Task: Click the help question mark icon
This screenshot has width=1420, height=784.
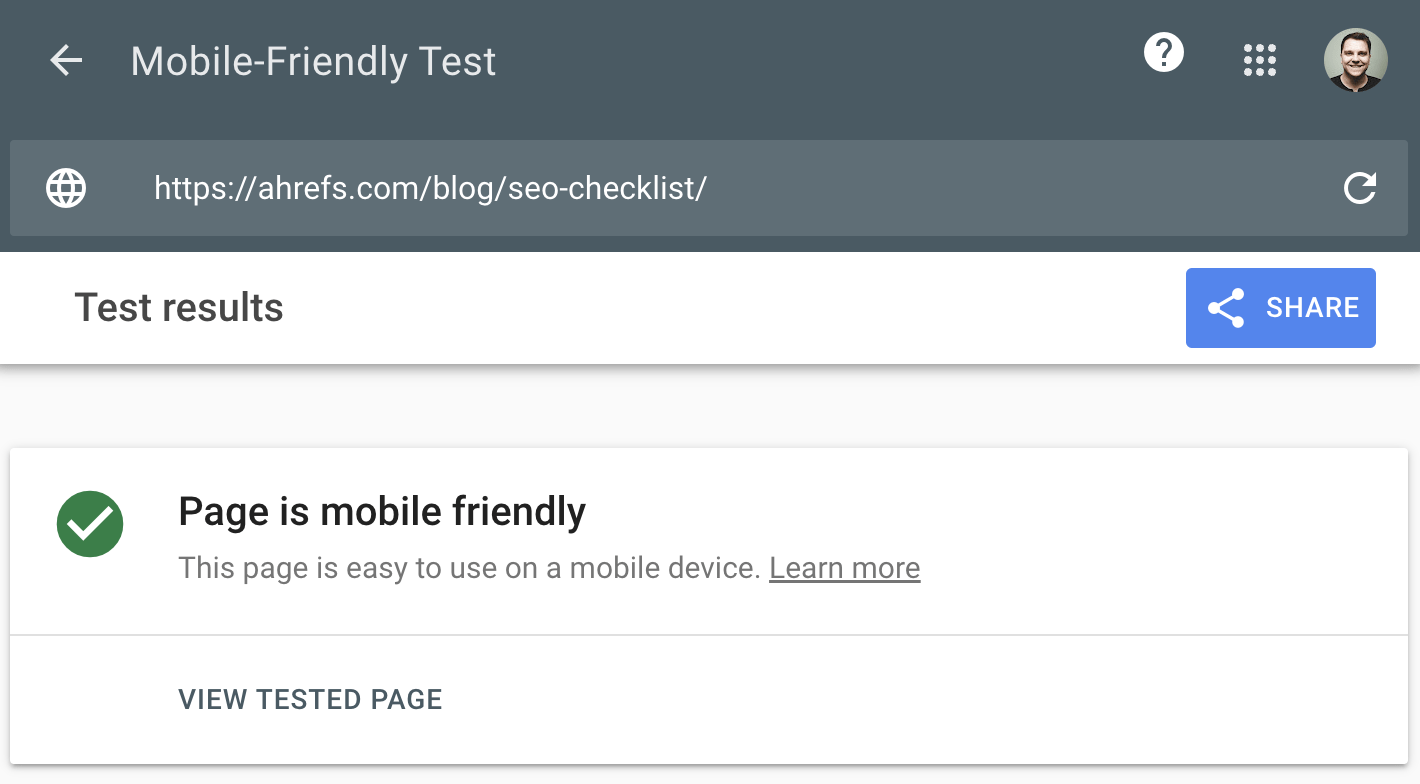Action: coord(1162,53)
